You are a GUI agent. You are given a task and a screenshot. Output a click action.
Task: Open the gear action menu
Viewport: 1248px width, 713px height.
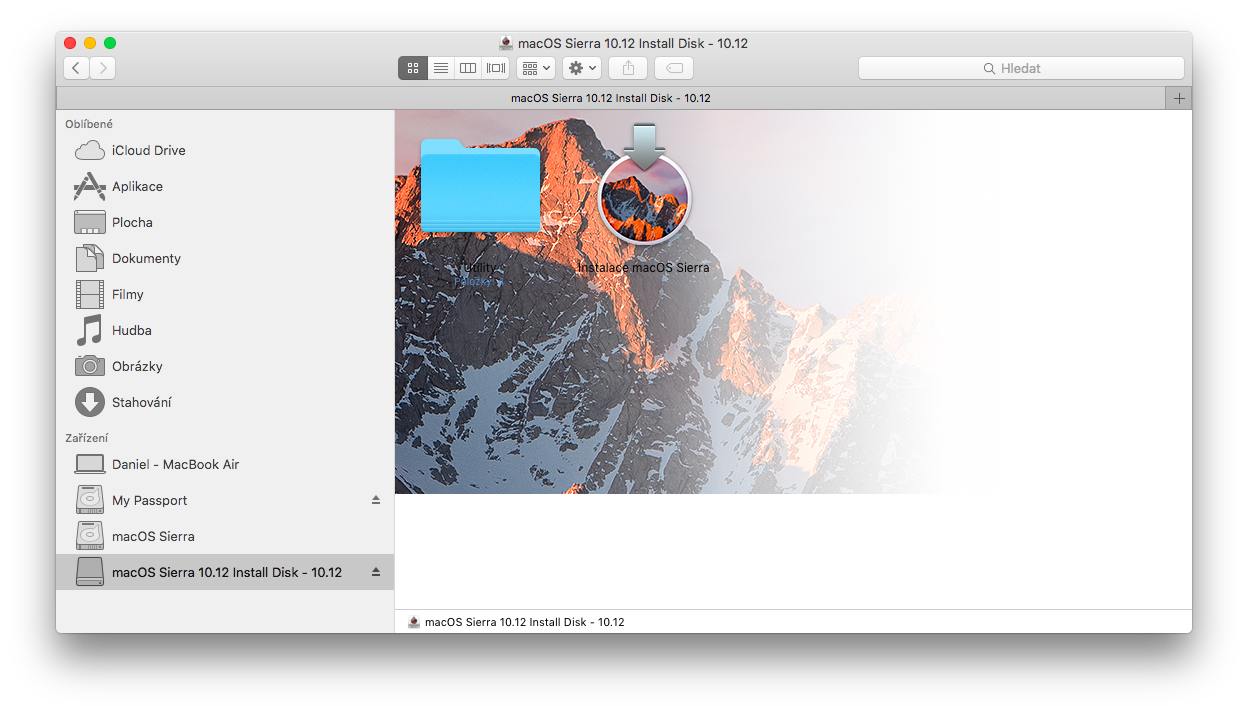point(582,68)
